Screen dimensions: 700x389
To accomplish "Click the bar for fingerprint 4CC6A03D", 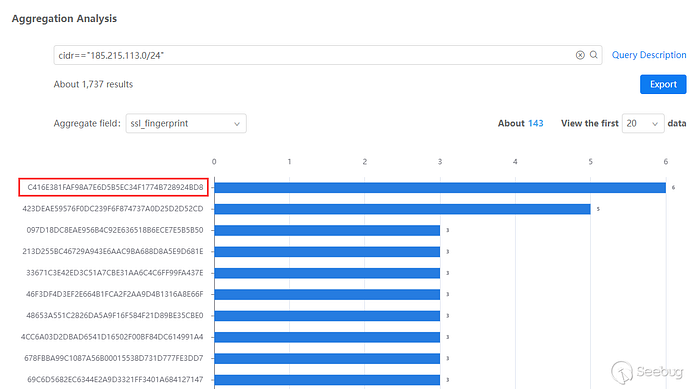I will [327, 337].
